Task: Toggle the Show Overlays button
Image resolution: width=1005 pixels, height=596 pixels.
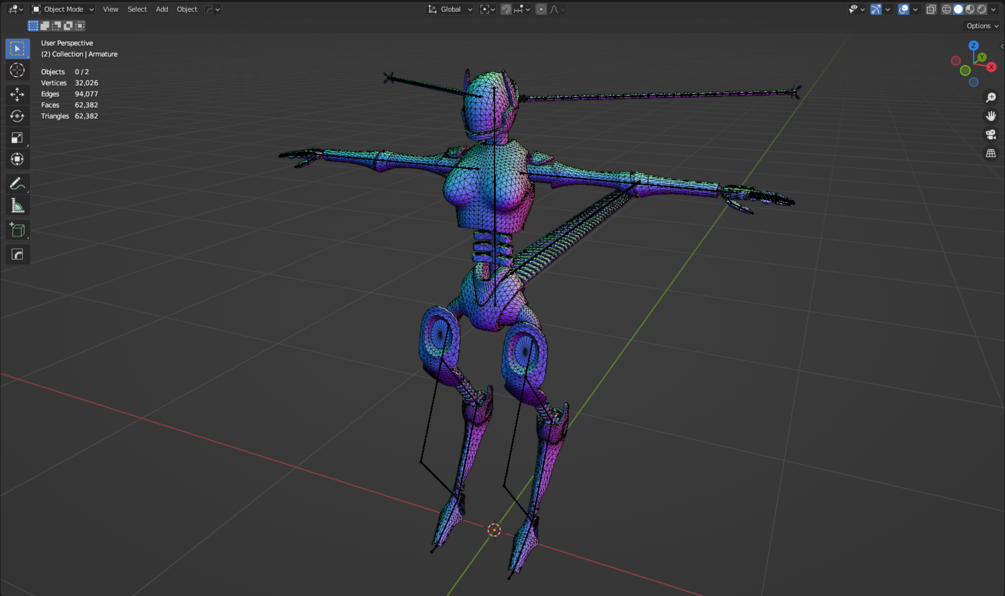Action: point(903,9)
